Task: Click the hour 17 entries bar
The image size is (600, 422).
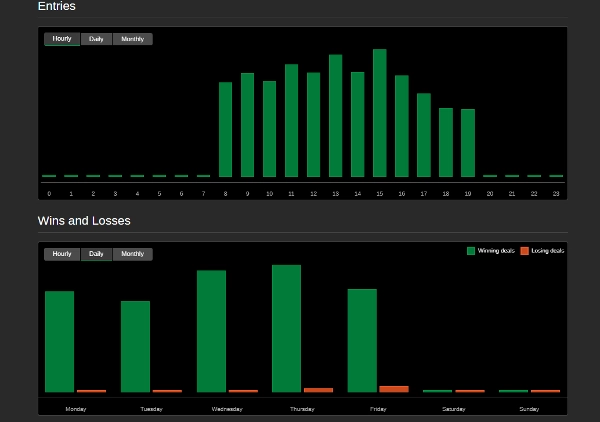Action: [x=424, y=135]
